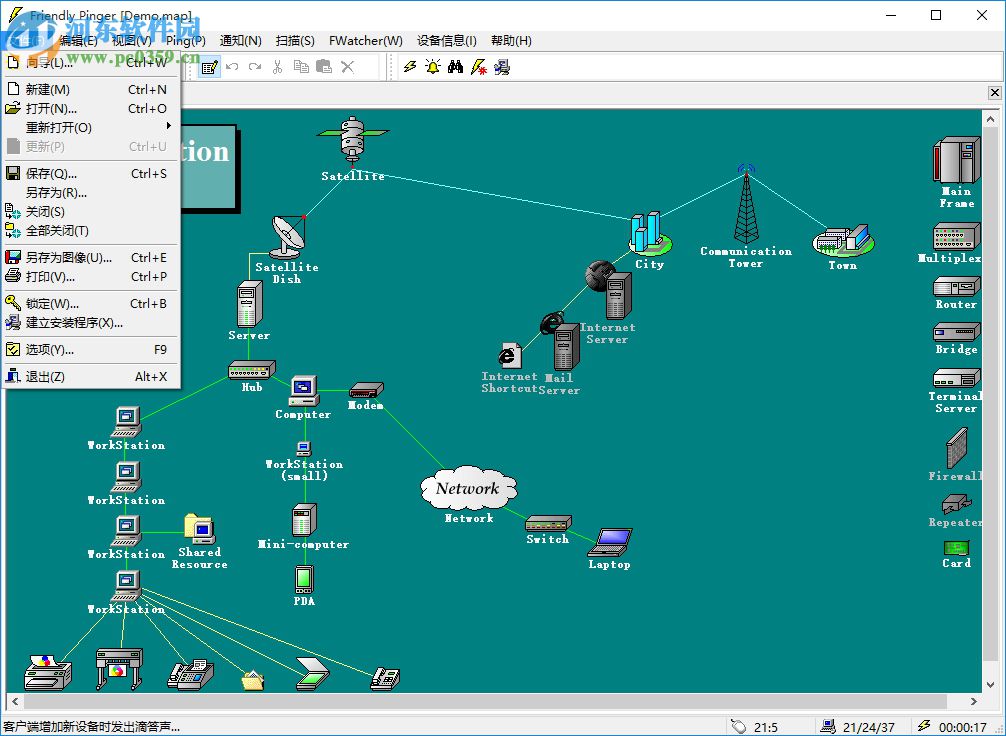Select the Network cloud icon

click(x=468, y=488)
